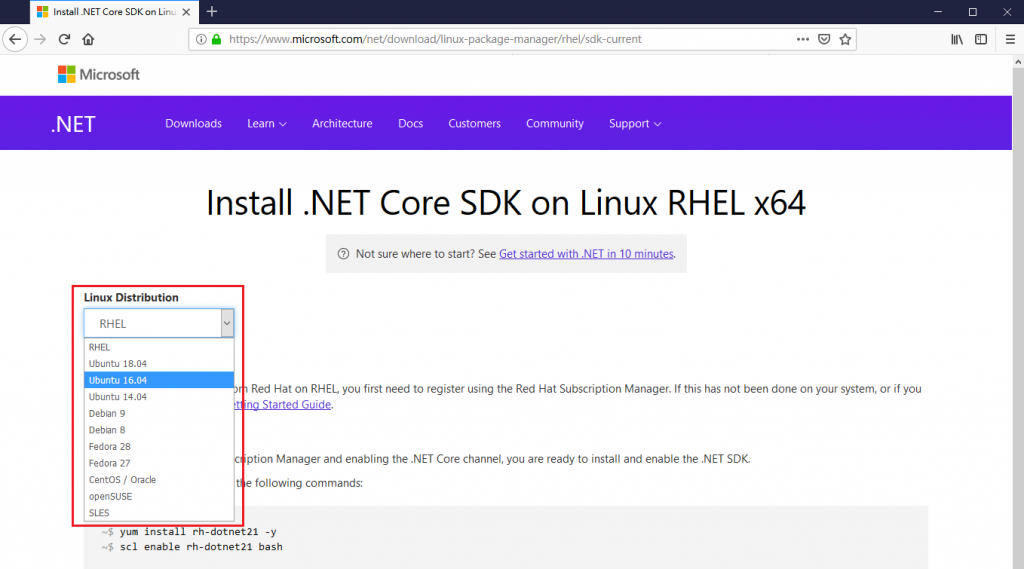The width and height of the screenshot is (1024, 569).
Task: Click the .NET brand logo
Action: 73,124
